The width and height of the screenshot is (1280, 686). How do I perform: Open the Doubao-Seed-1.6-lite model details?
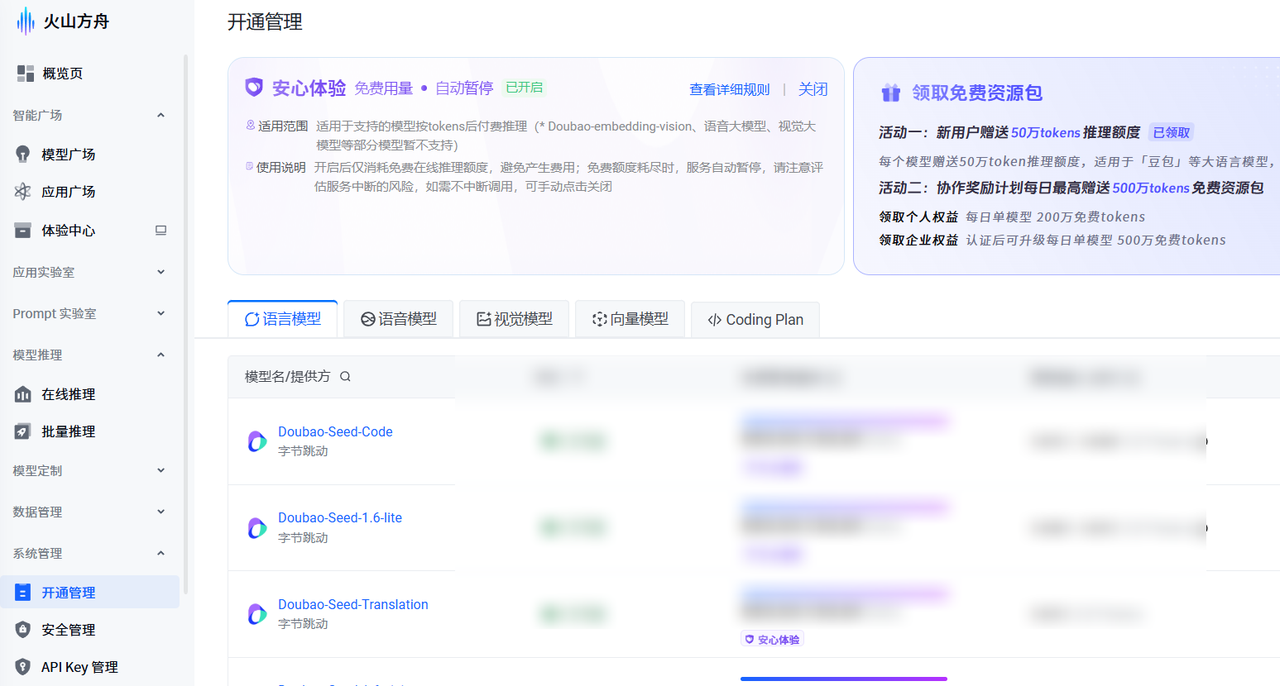(x=339, y=517)
